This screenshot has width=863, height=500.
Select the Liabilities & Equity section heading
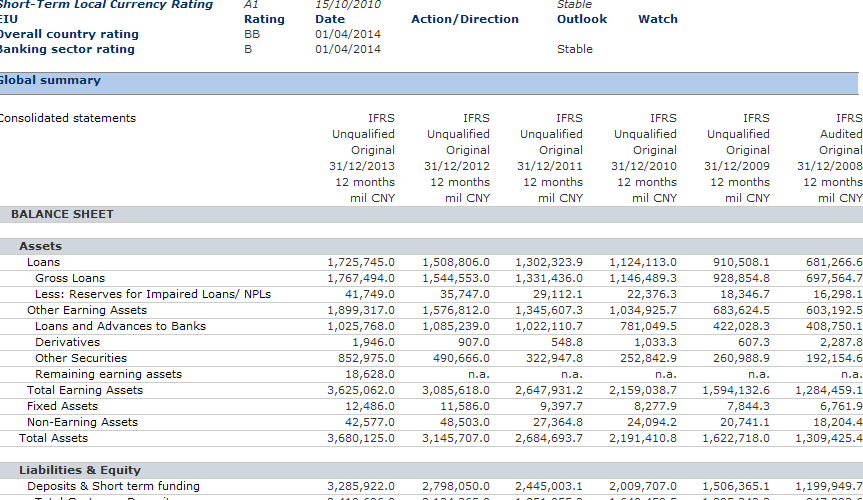pos(80,470)
